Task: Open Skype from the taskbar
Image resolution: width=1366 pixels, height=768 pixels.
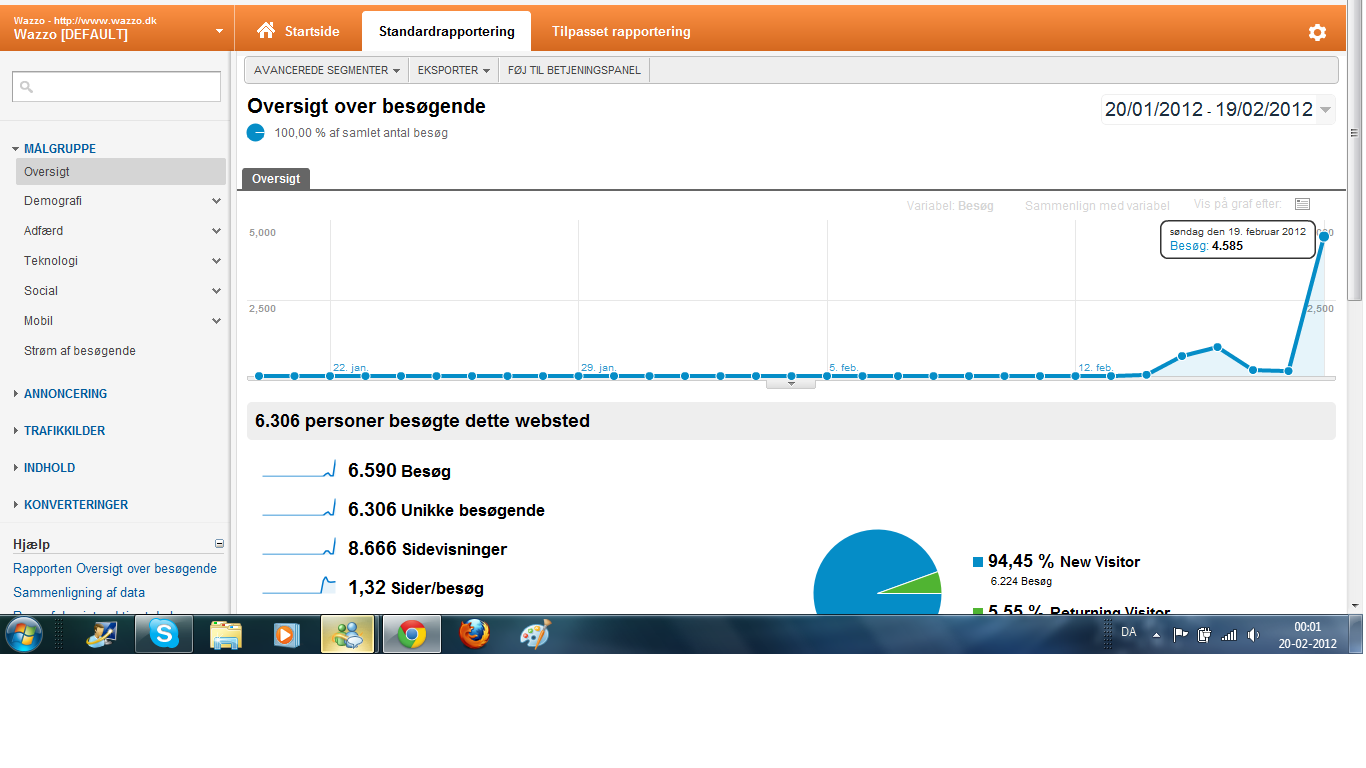Action: (x=164, y=634)
